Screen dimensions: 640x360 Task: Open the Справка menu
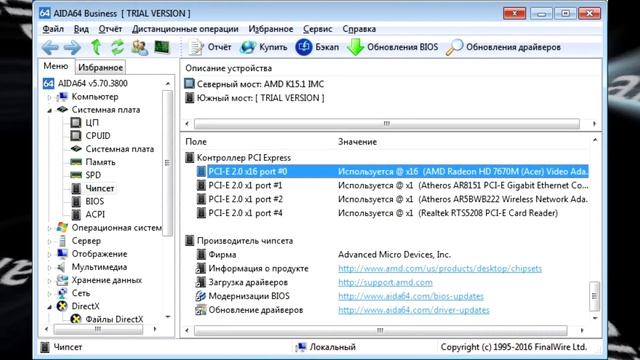pos(359,29)
